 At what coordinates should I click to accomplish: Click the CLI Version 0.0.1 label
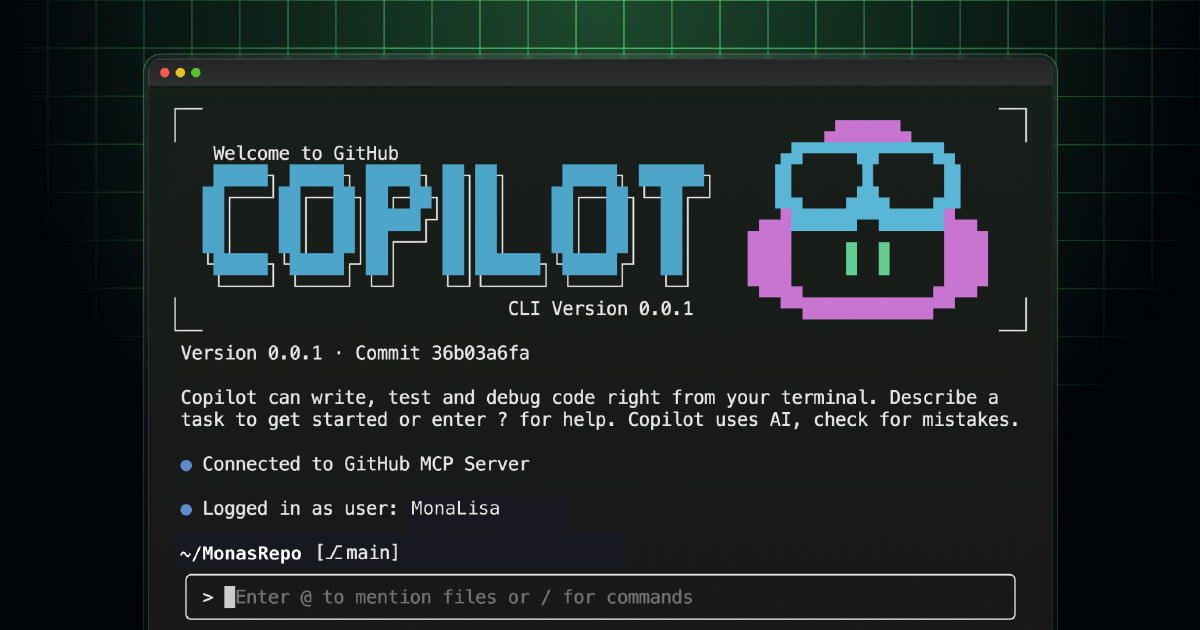601,308
